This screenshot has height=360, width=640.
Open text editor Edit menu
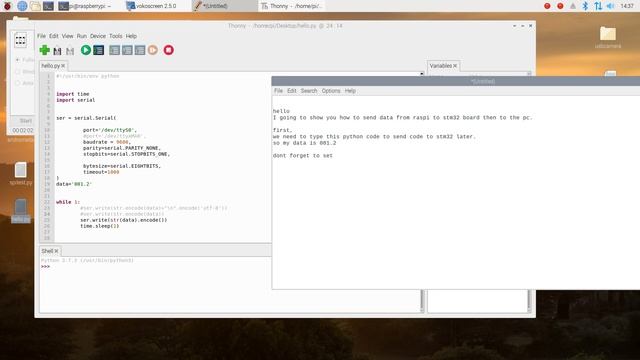(x=291, y=91)
